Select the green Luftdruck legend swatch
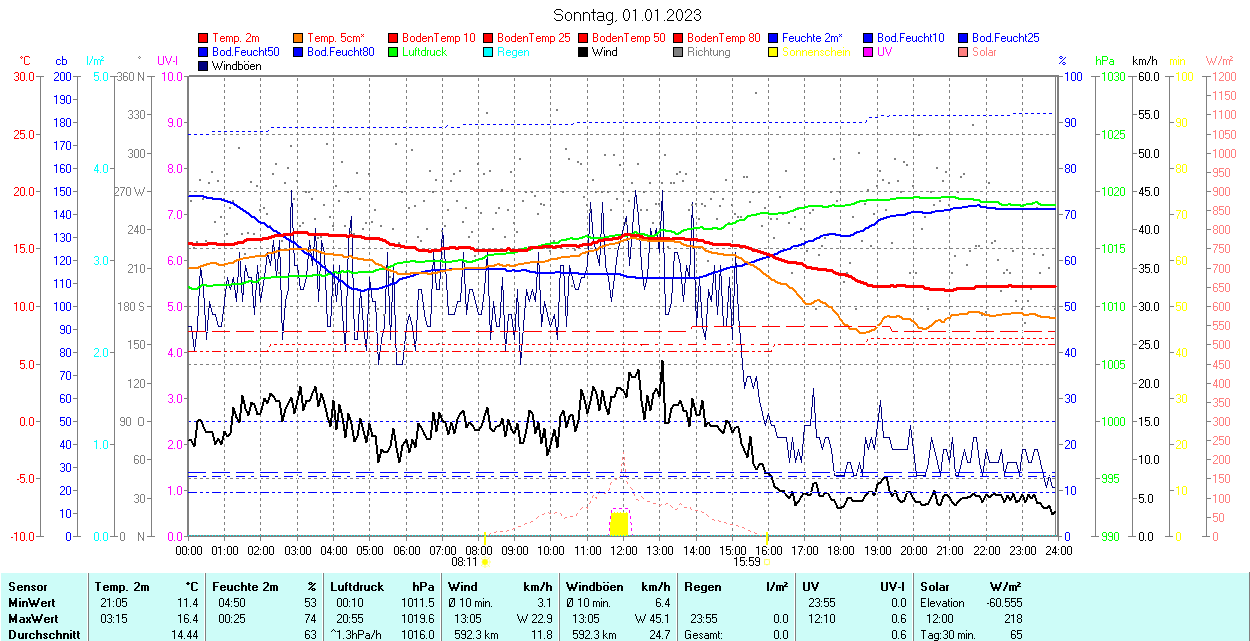The height and width of the screenshot is (641, 1250). [x=394, y=52]
